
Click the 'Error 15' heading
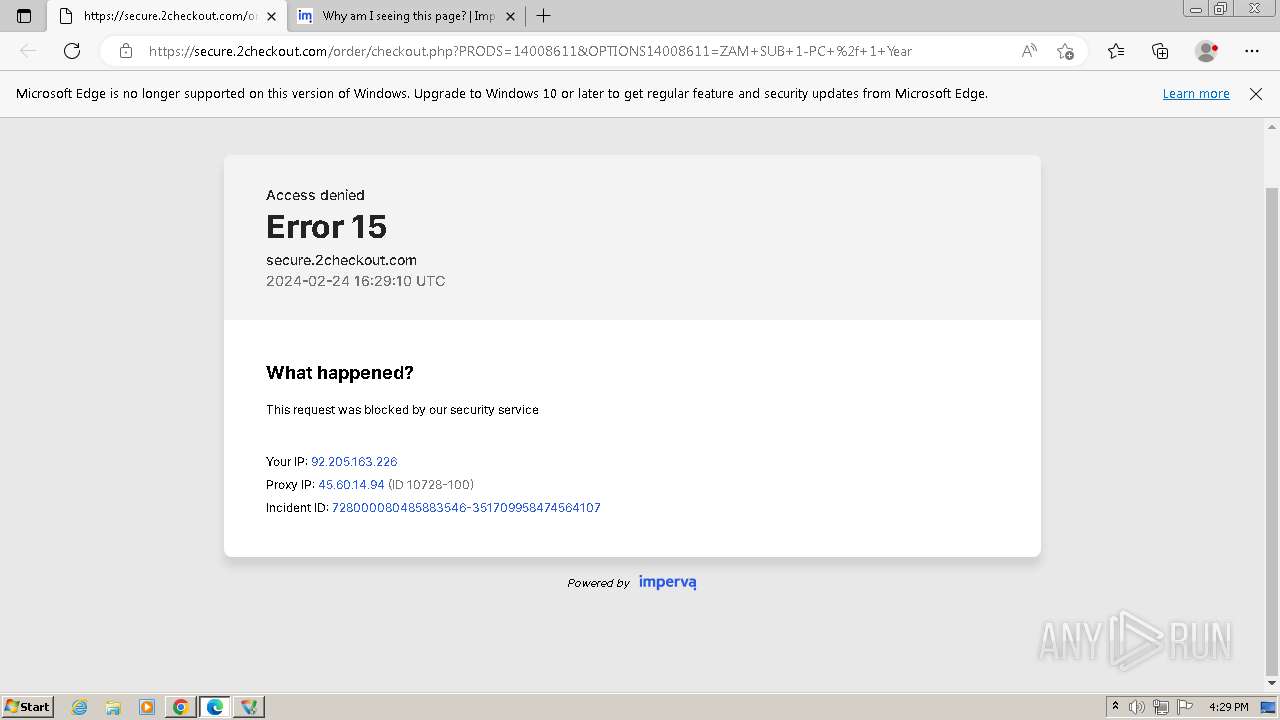click(x=326, y=227)
